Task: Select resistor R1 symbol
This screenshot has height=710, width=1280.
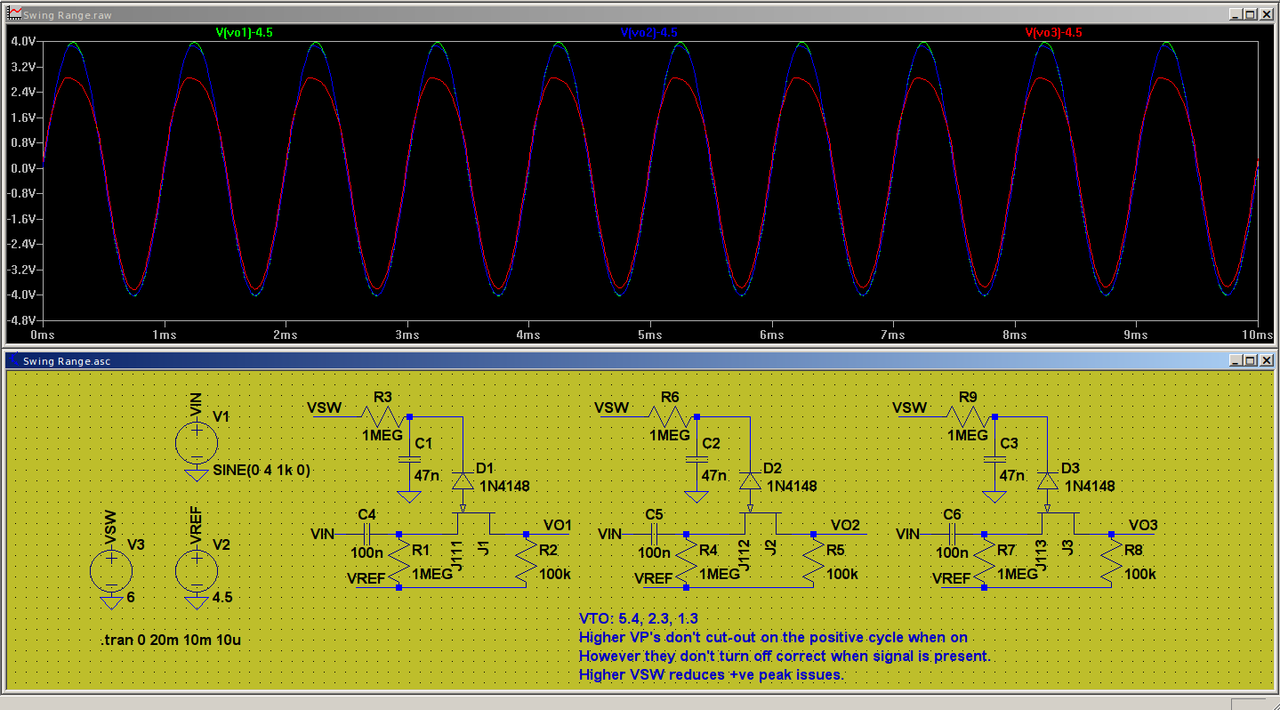Action: click(x=400, y=561)
